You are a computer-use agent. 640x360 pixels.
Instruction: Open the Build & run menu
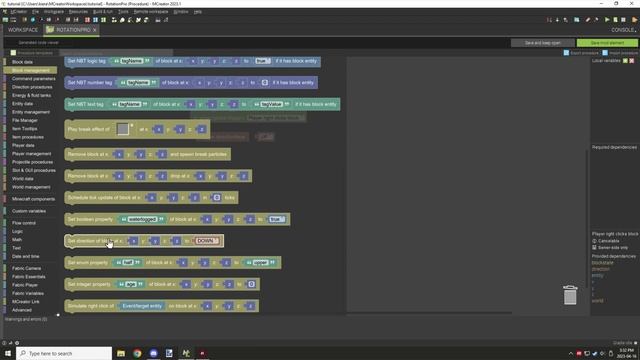[x=102, y=12]
